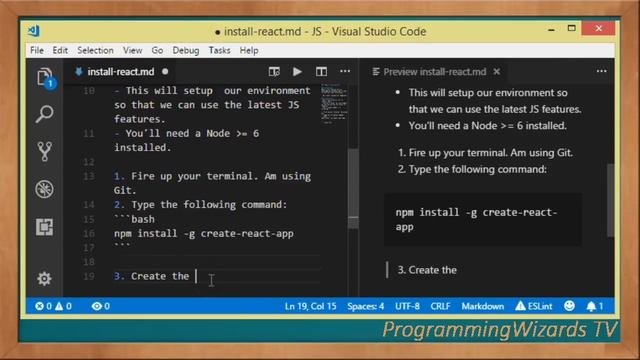The width and height of the screenshot is (640, 360).
Task: Click UTF-8 encoding in status bar
Action: [x=407, y=306]
